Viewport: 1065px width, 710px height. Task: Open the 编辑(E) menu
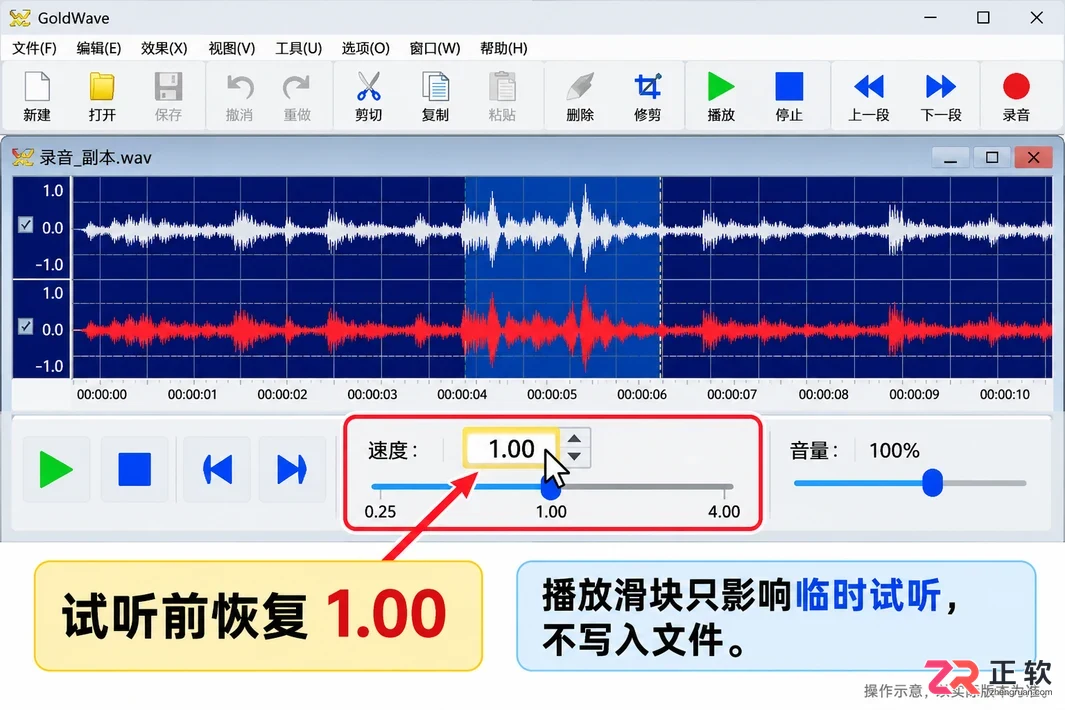tap(98, 48)
